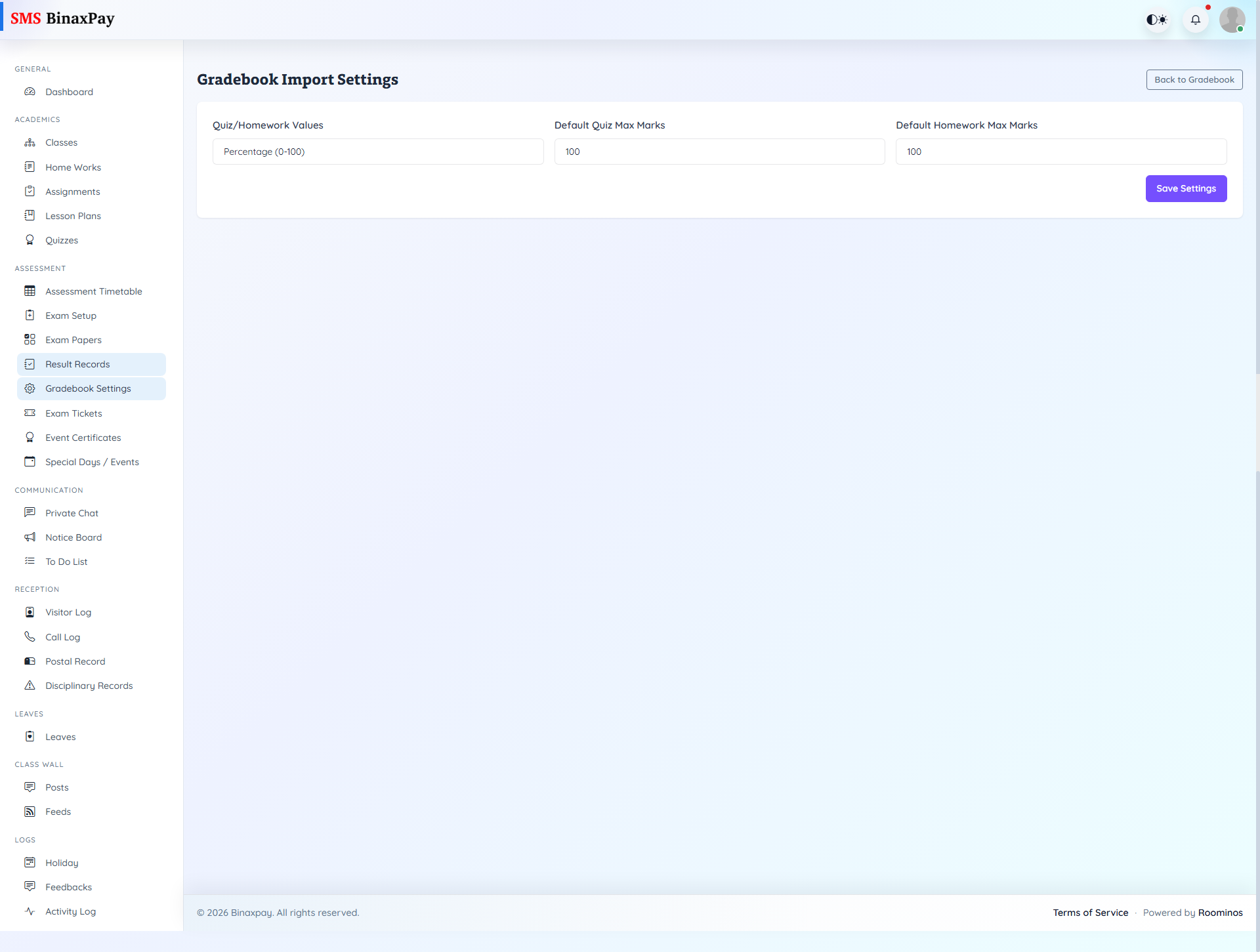Viewport: 1260px width, 952px height.
Task: Click the Save Settings button
Action: click(x=1186, y=188)
